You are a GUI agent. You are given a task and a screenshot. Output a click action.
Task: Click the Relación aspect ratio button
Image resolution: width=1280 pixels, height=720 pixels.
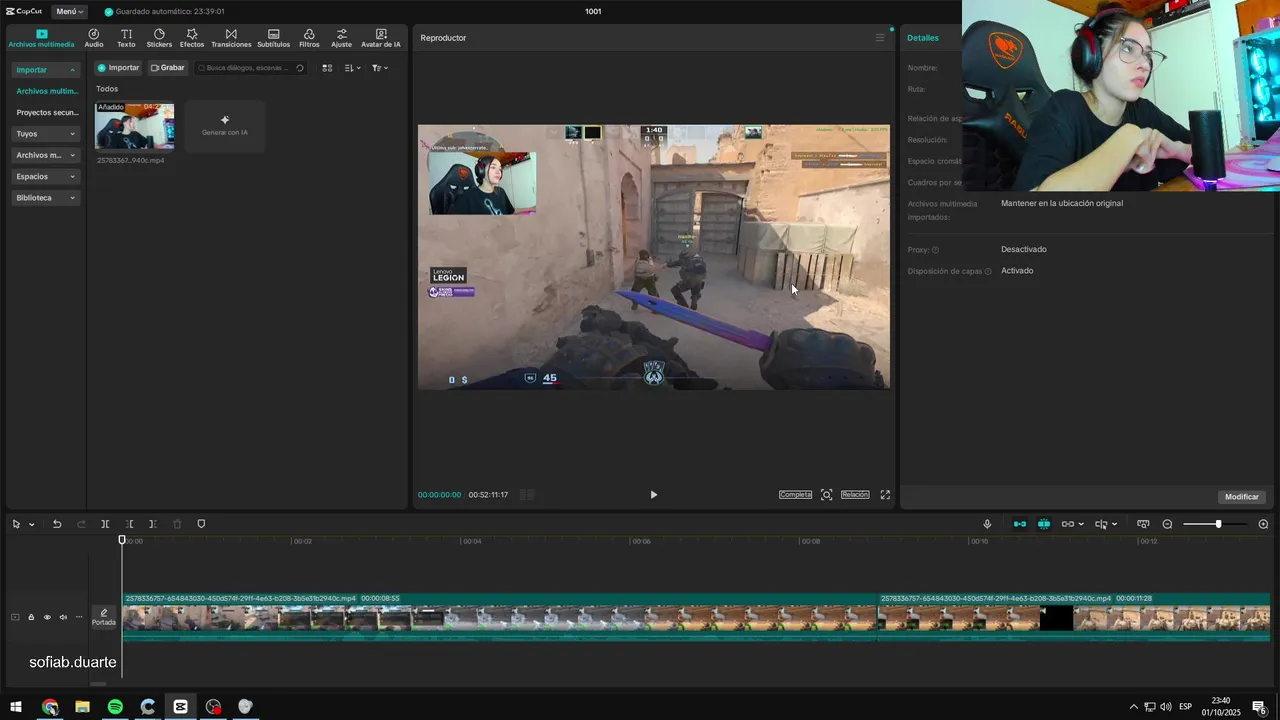855,495
